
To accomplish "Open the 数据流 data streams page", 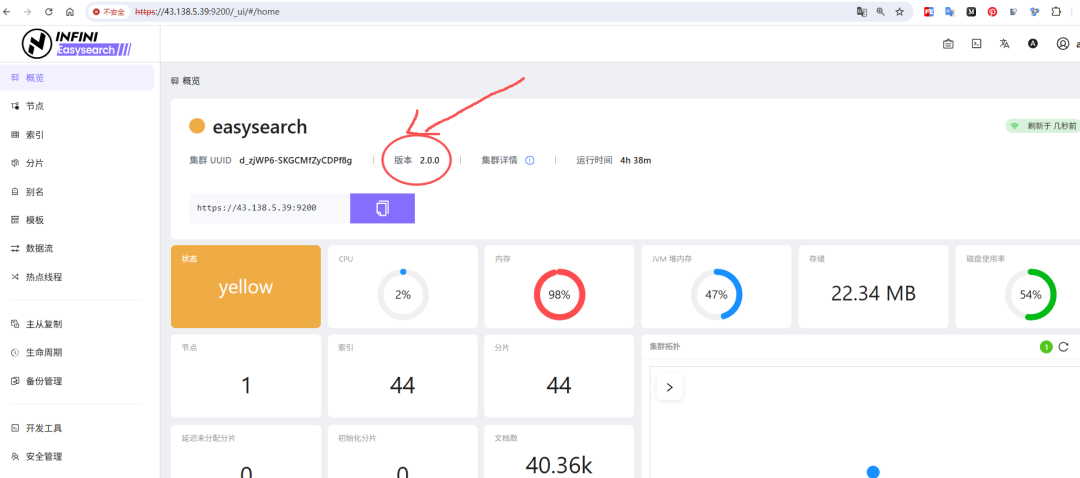I will pos(77,249).
